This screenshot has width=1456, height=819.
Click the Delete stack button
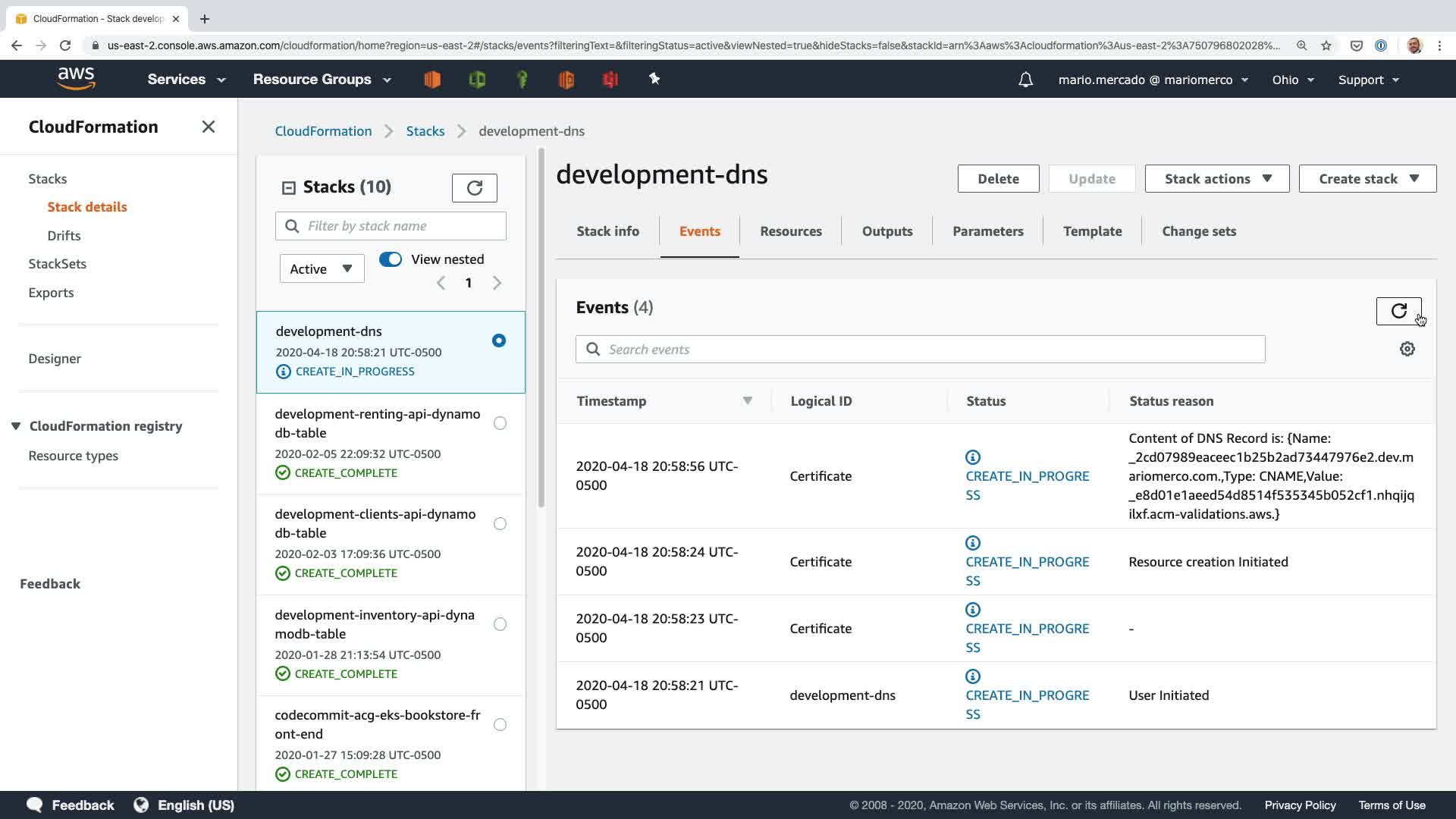coord(998,179)
